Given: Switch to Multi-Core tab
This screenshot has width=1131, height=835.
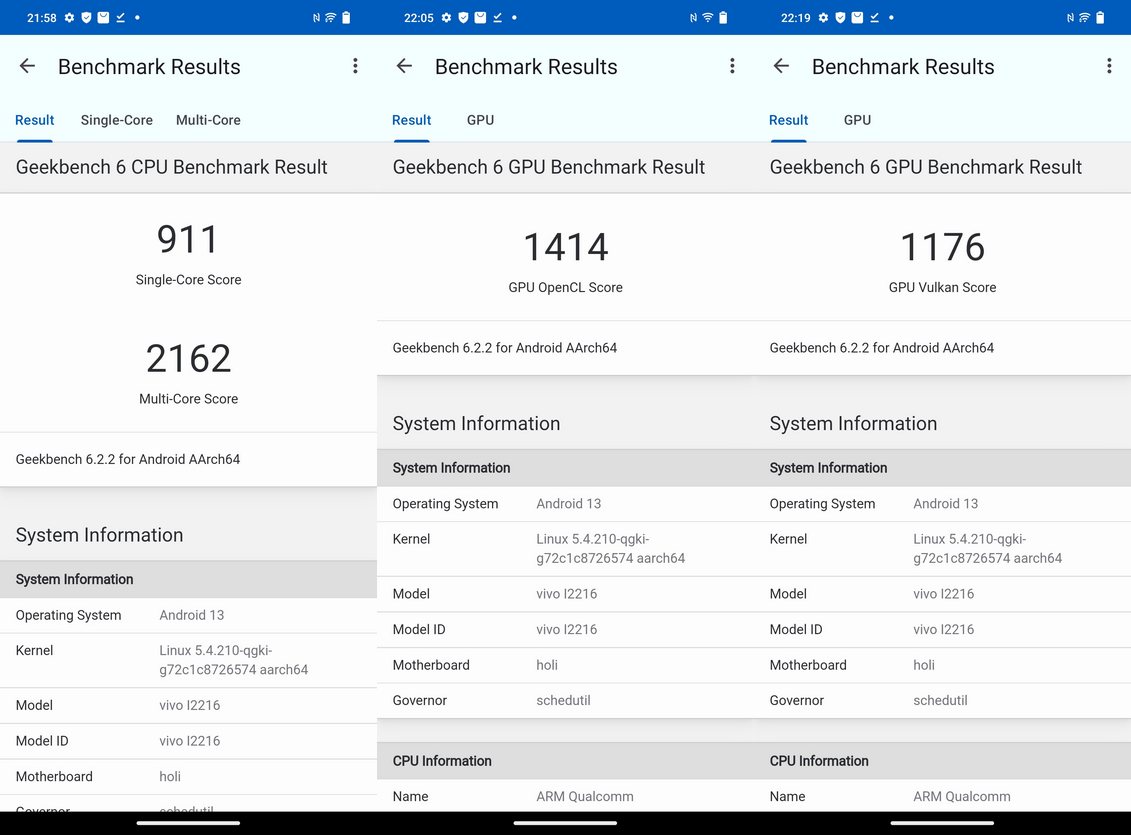Looking at the screenshot, I should click(x=208, y=120).
